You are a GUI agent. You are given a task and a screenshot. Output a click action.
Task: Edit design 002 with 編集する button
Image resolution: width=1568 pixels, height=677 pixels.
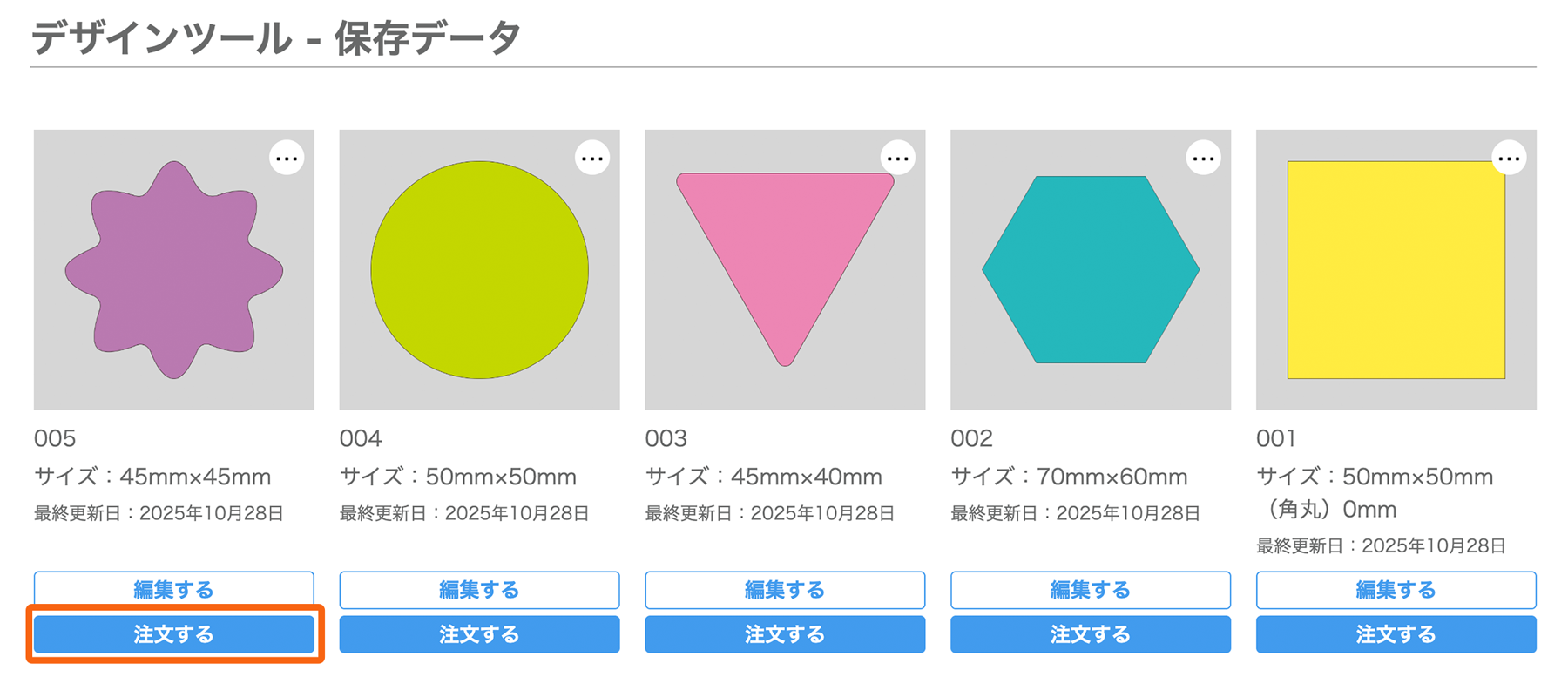(1091, 590)
